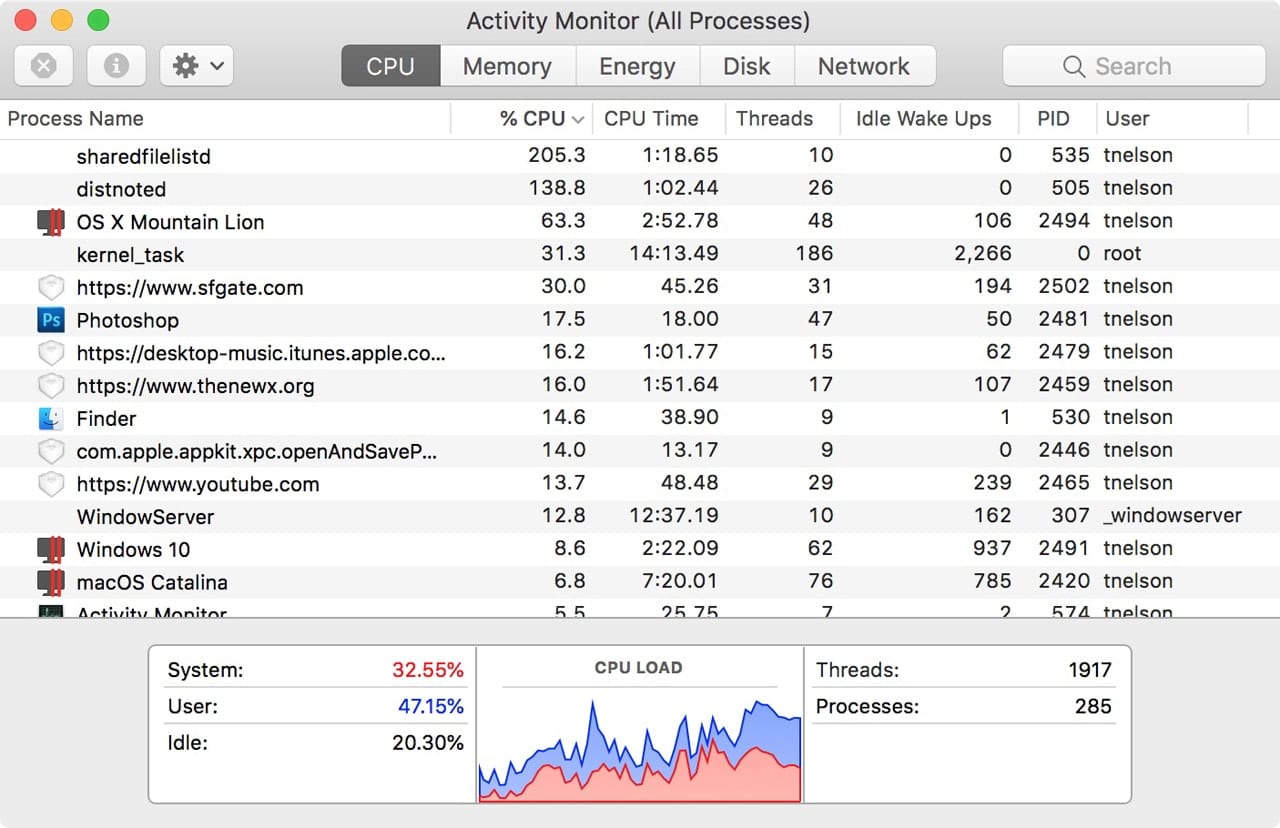1280x828 pixels.
Task: Sort by % CPU column header
Action: coord(521,118)
